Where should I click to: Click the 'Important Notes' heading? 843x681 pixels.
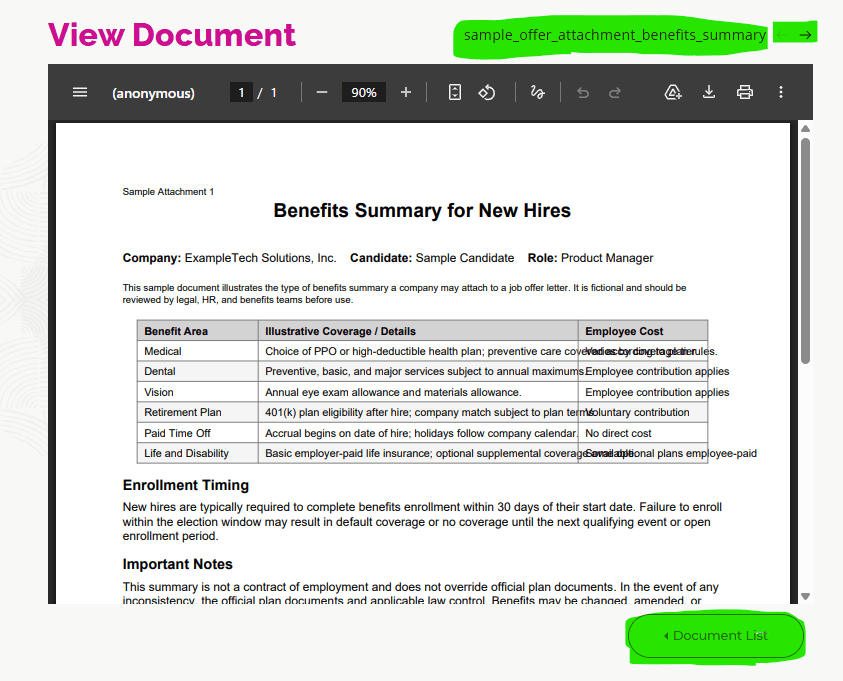tap(177, 564)
